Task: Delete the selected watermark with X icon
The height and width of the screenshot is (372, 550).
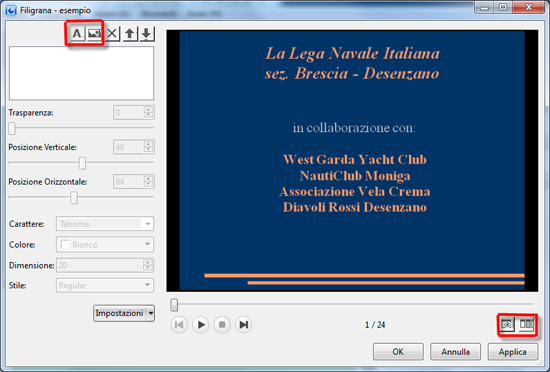Action: click(x=112, y=34)
